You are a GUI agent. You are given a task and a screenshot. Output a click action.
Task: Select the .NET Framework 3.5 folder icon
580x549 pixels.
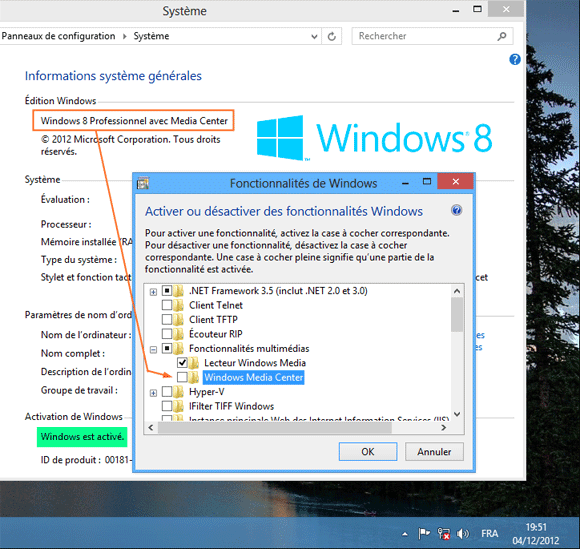(x=179, y=291)
